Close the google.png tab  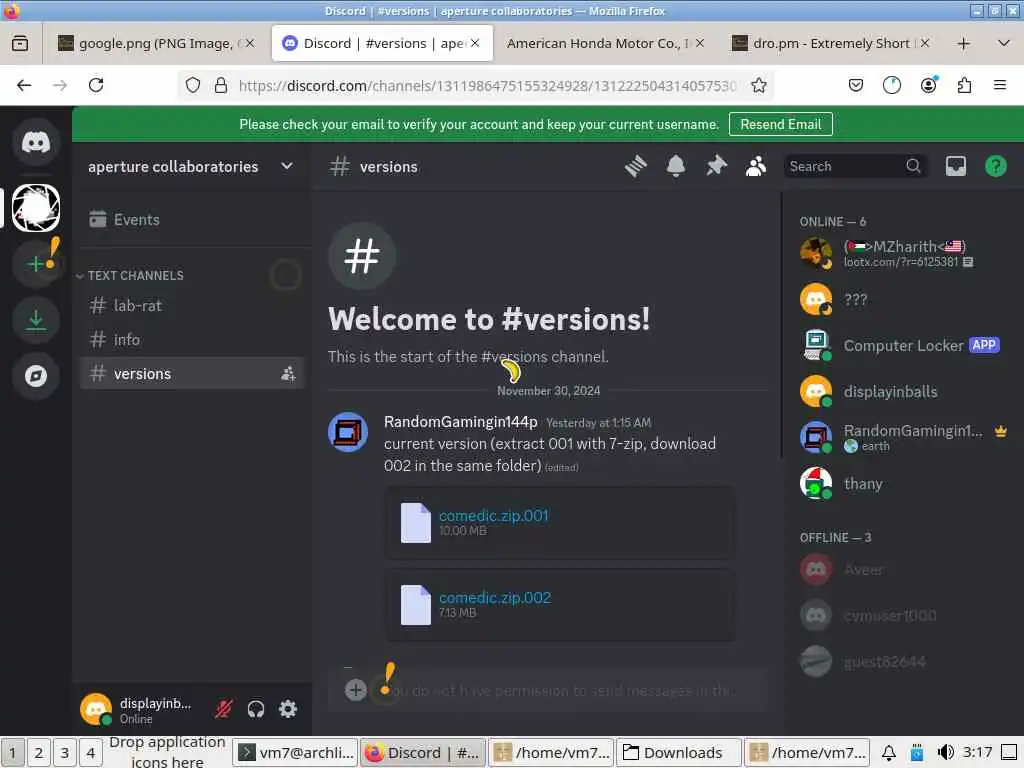(249, 43)
